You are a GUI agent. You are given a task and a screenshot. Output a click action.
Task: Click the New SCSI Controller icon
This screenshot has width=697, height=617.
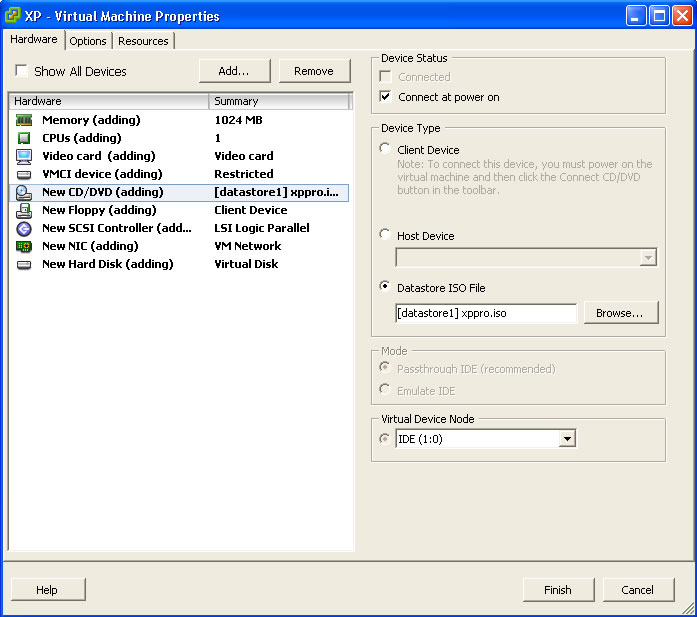point(24,228)
